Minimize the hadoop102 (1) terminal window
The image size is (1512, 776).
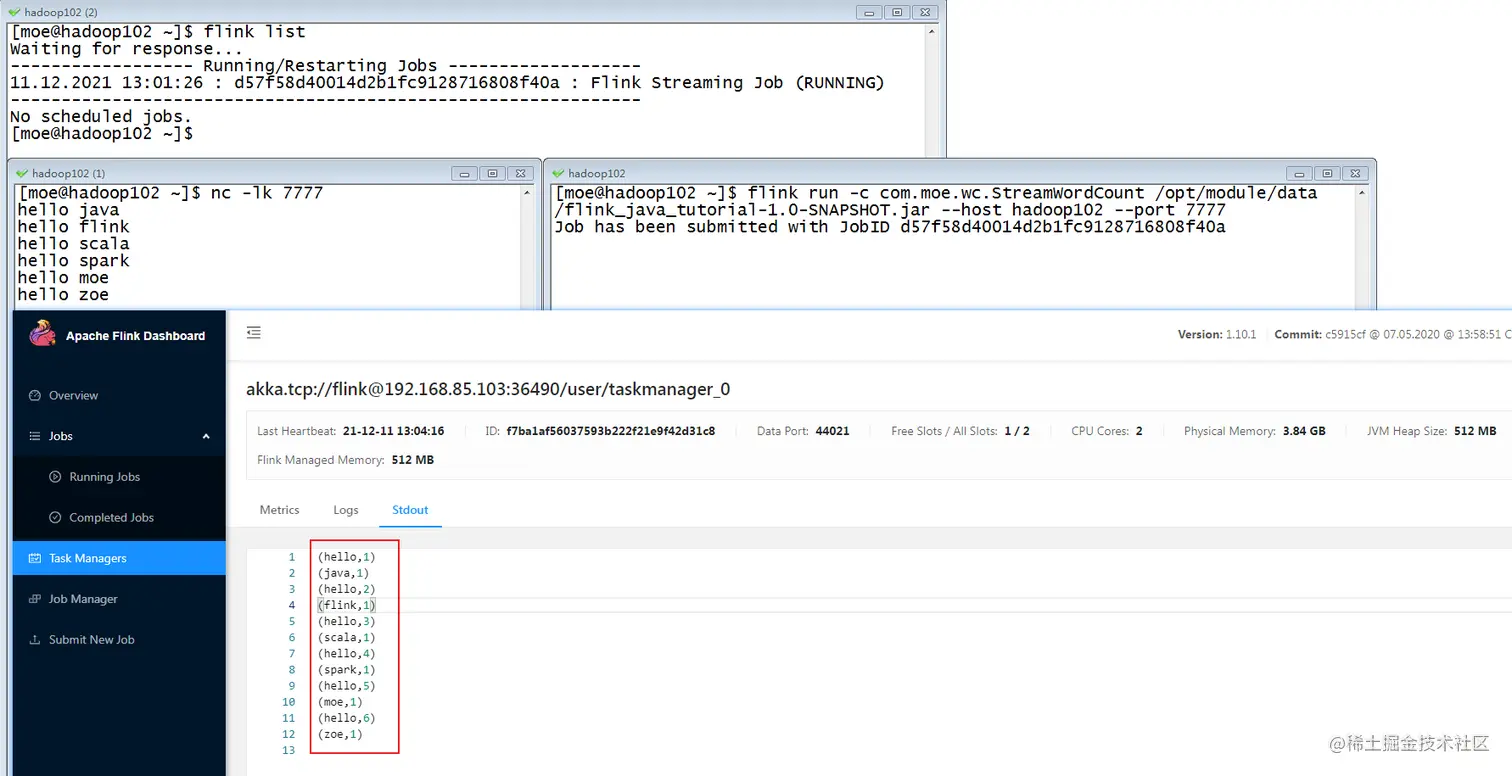pos(465,173)
